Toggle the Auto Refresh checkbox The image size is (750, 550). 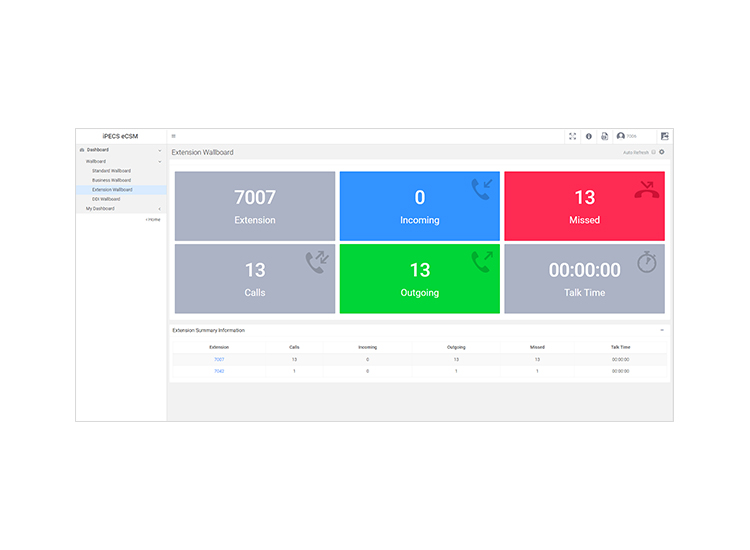point(653,152)
